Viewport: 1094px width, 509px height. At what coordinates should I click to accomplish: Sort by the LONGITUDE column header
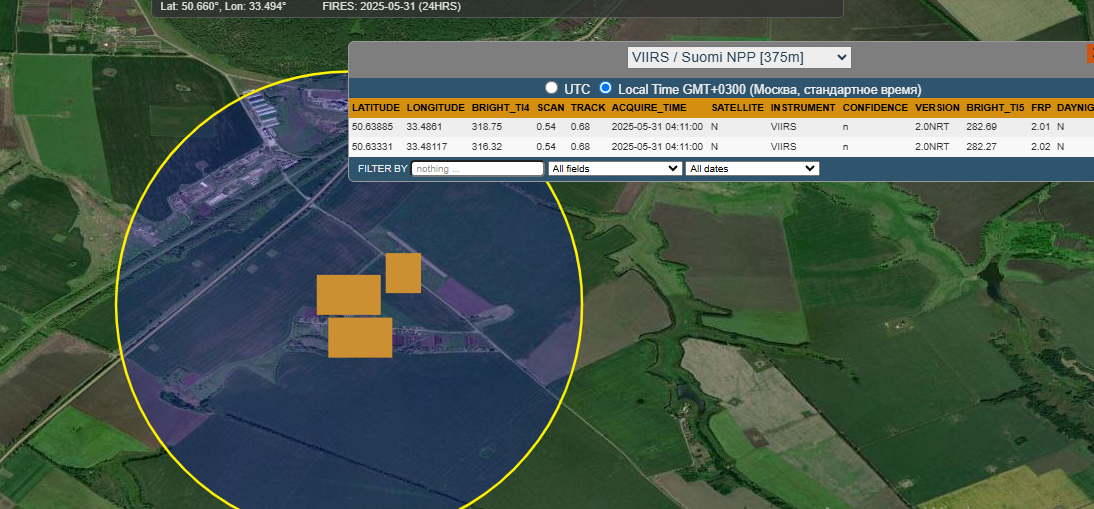click(435, 108)
